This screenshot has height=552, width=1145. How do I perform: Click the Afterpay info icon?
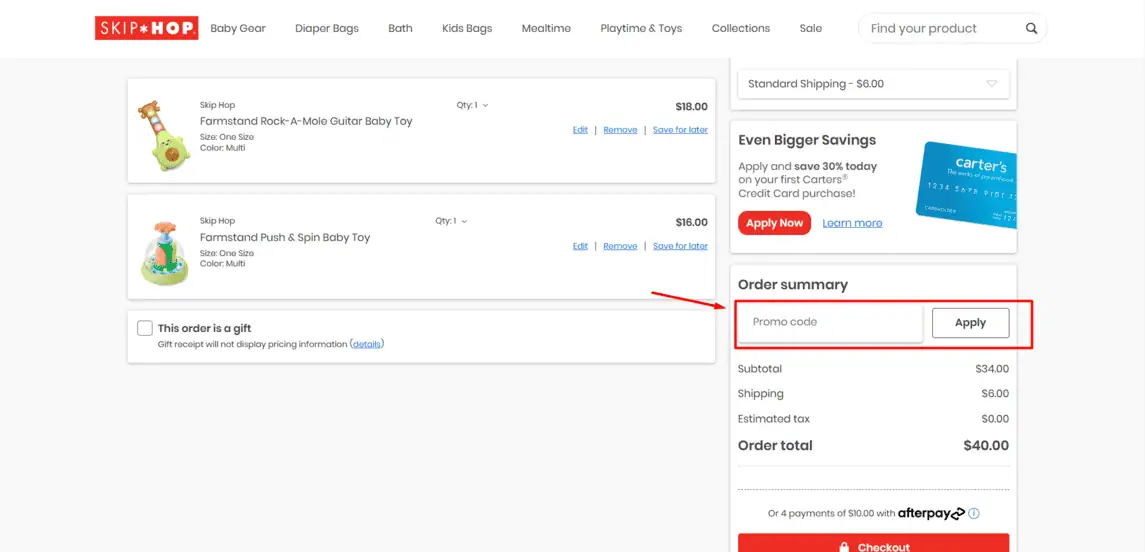[973, 513]
